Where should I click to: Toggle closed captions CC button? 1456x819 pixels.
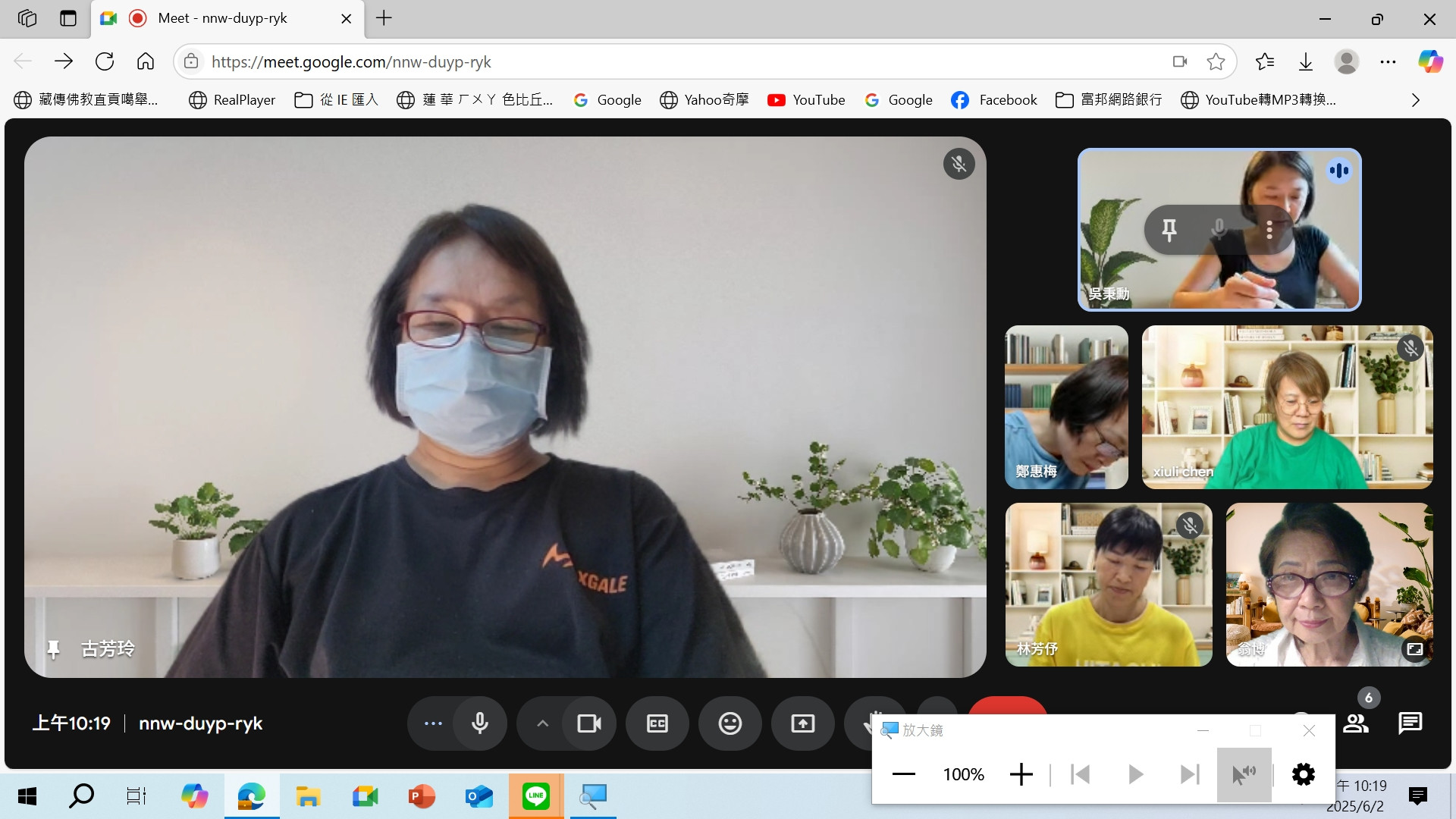click(657, 723)
